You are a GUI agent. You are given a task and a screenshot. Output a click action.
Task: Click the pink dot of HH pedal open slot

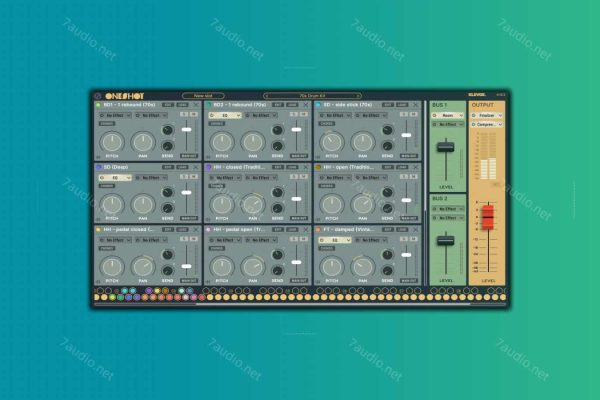209,230
